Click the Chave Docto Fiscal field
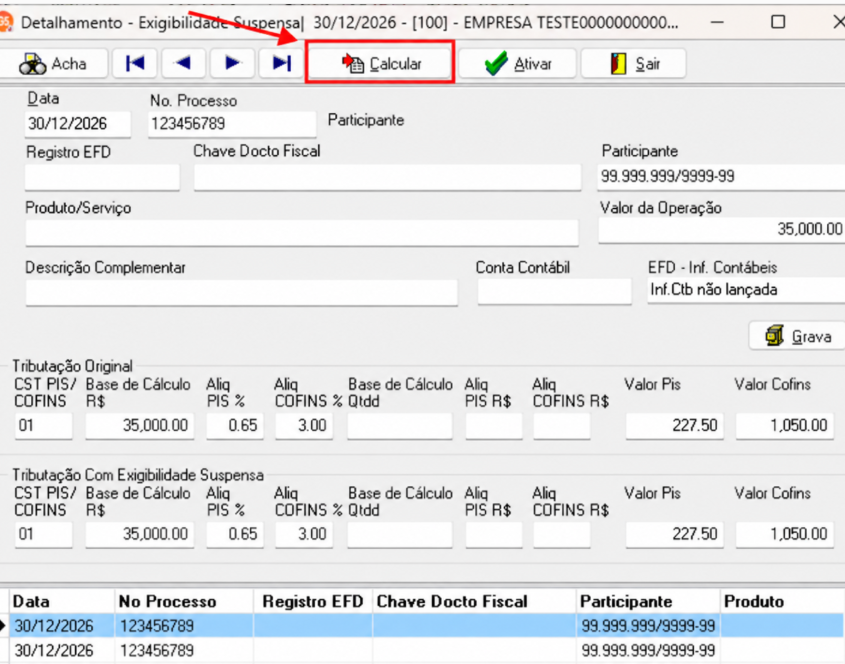Viewport: 845px width, 664px height. pyautogui.click(x=387, y=177)
